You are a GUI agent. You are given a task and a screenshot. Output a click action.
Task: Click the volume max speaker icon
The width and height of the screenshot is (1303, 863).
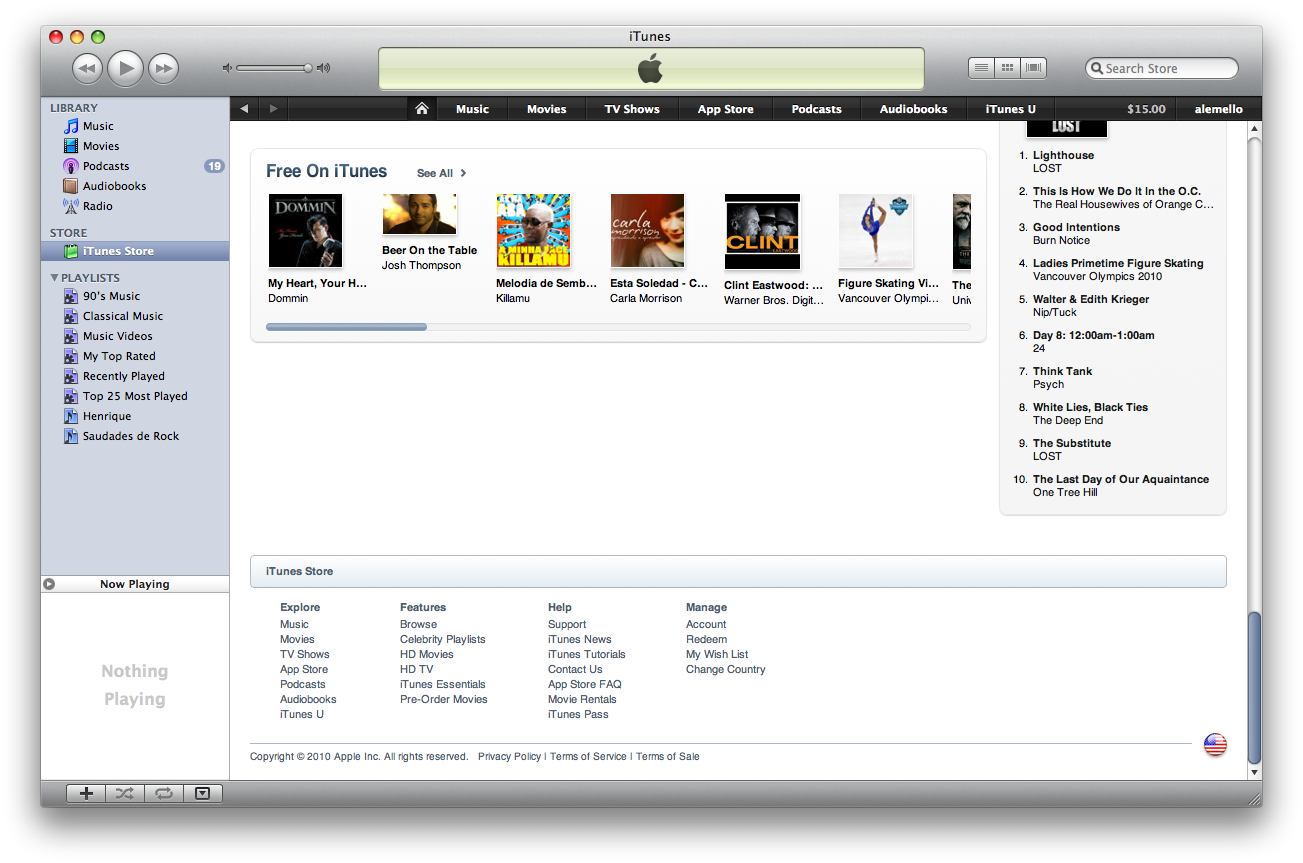click(323, 68)
